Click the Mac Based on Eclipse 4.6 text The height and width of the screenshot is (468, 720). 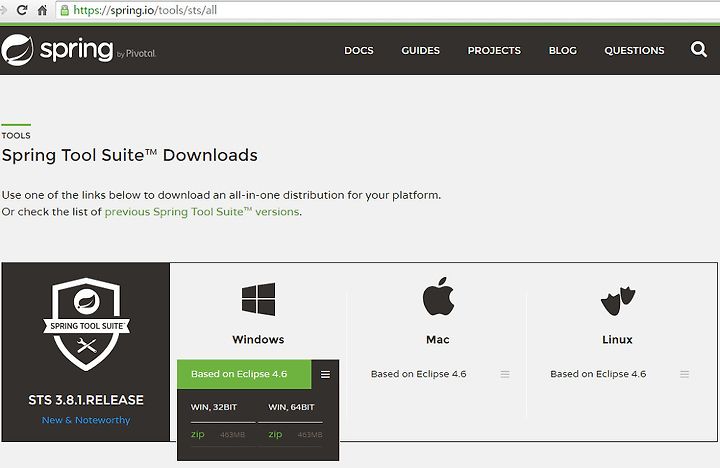(418, 374)
